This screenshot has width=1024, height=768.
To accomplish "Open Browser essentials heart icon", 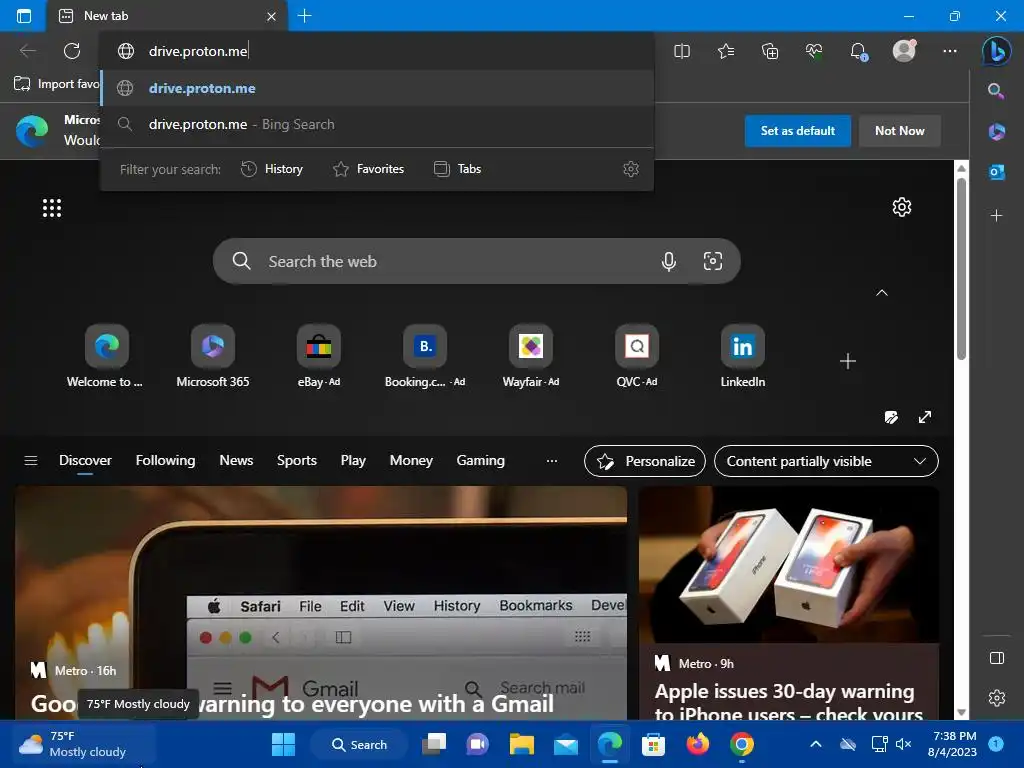I will (x=814, y=51).
